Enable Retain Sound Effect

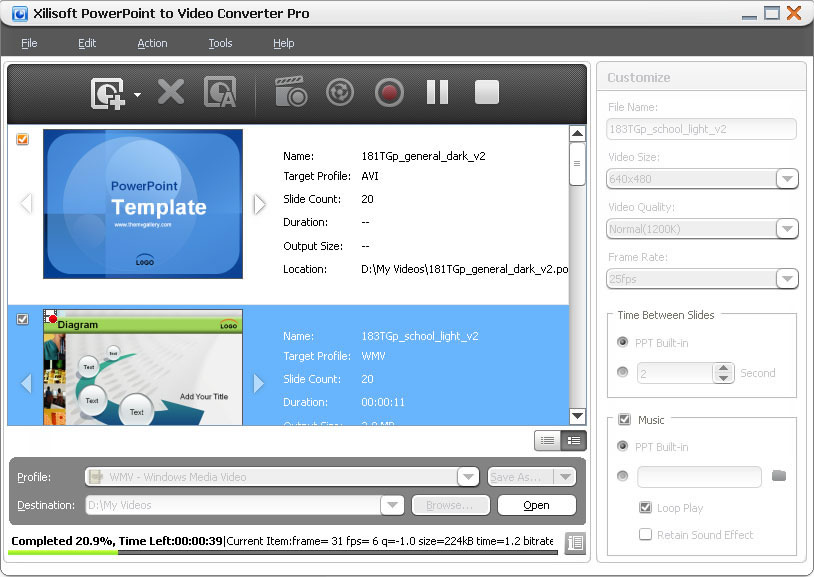(x=645, y=535)
